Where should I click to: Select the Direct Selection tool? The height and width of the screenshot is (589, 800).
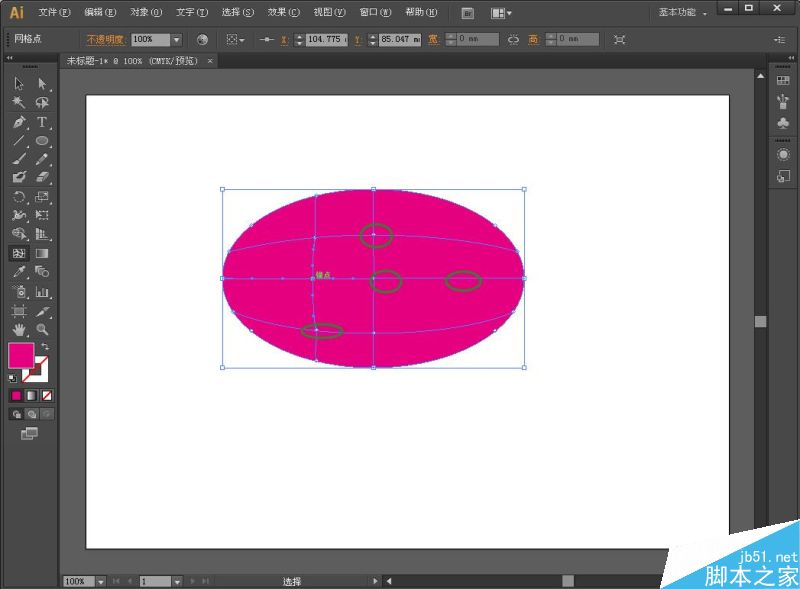click(x=42, y=83)
